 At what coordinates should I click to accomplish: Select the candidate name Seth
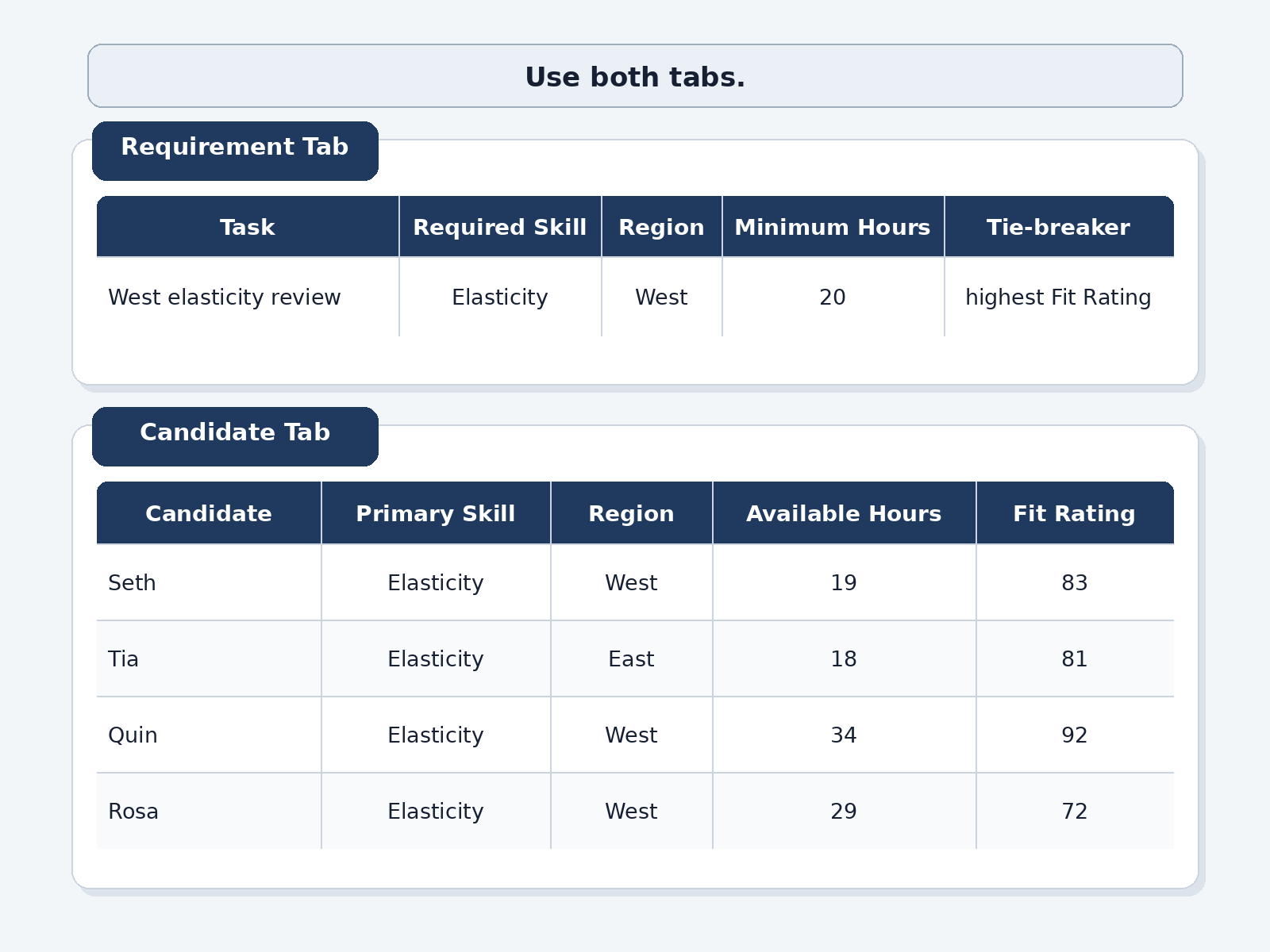click(x=132, y=583)
